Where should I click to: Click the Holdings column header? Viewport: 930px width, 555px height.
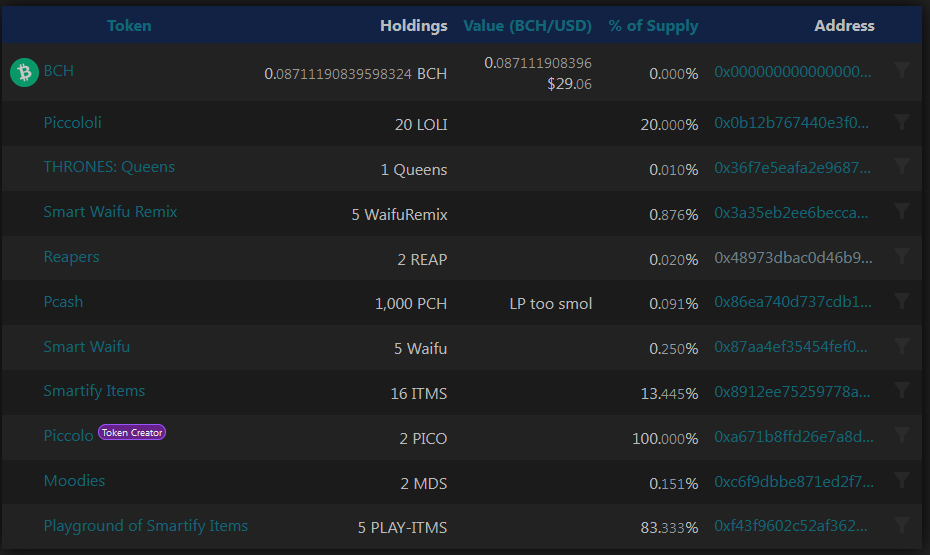pos(413,25)
